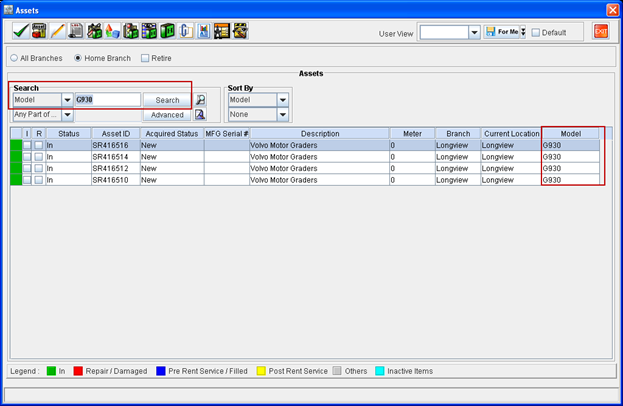Screen dimensions: 623x406
Task: Check the I box for asset SR416510
Action: click(x=27, y=180)
